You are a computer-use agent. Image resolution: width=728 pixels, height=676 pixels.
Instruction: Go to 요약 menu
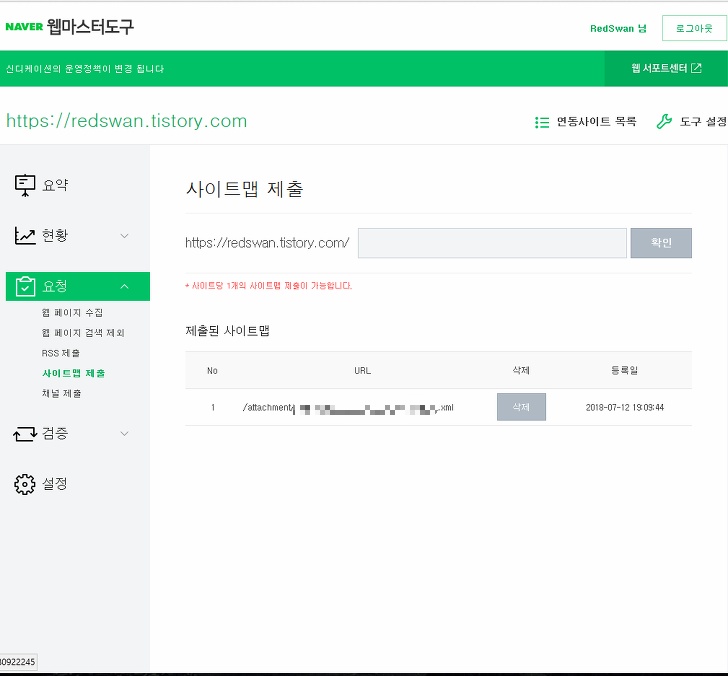[x=55, y=185]
